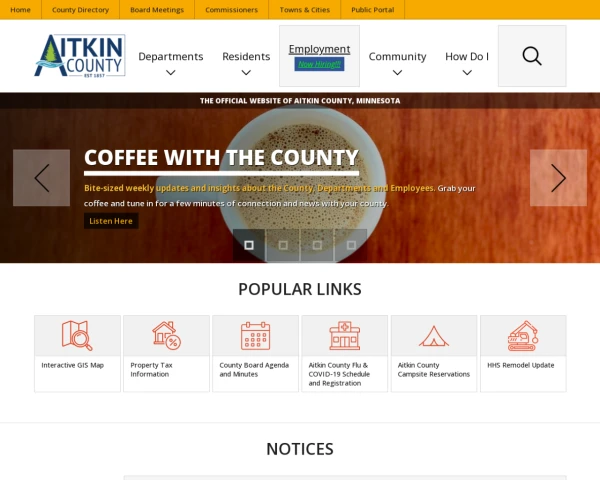Open County Board Agenda and Minutes text

tap(254, 369)
